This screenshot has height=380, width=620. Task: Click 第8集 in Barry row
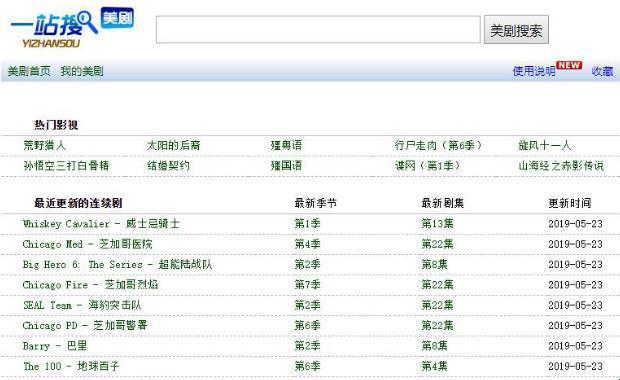(434, 346)
